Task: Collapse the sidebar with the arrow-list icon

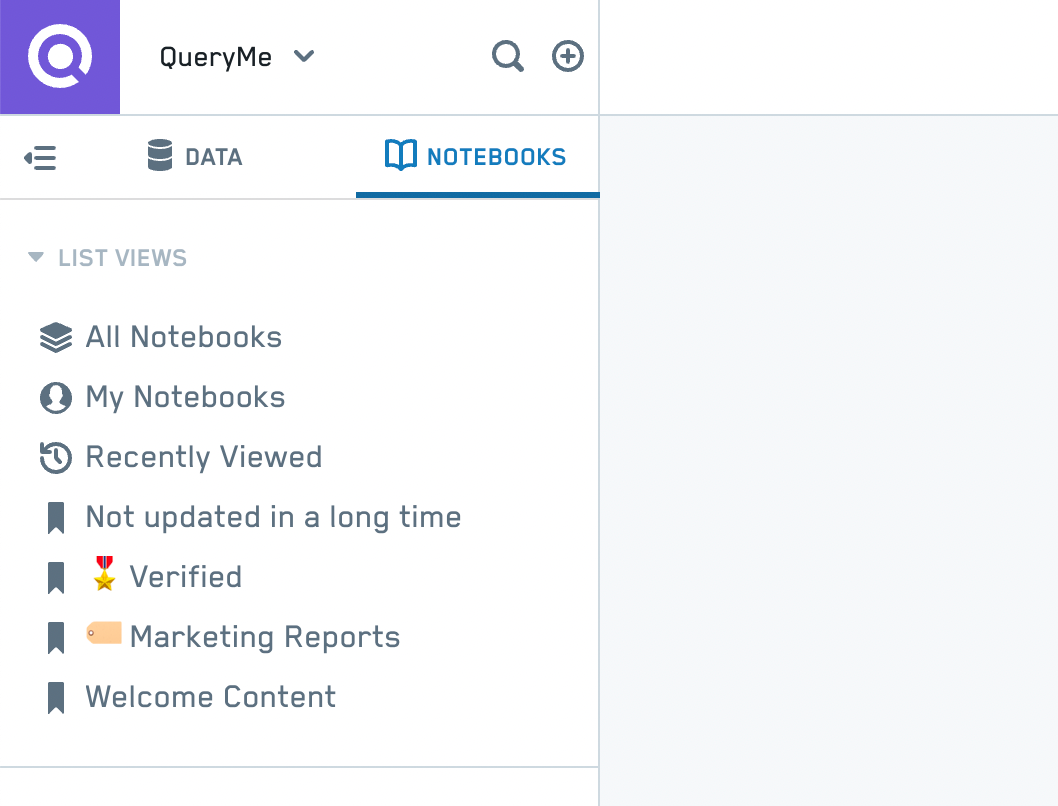Action: (x=40, y=158)
